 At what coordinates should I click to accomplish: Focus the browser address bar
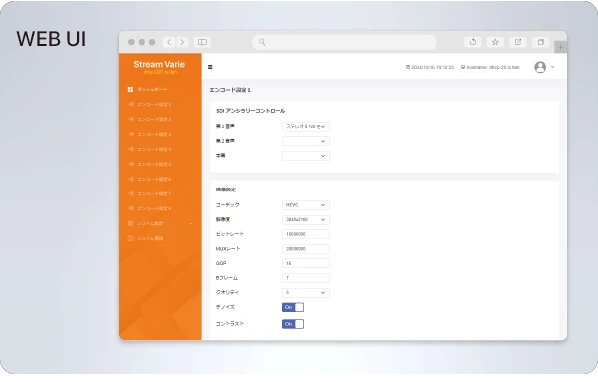click(344, 42)
